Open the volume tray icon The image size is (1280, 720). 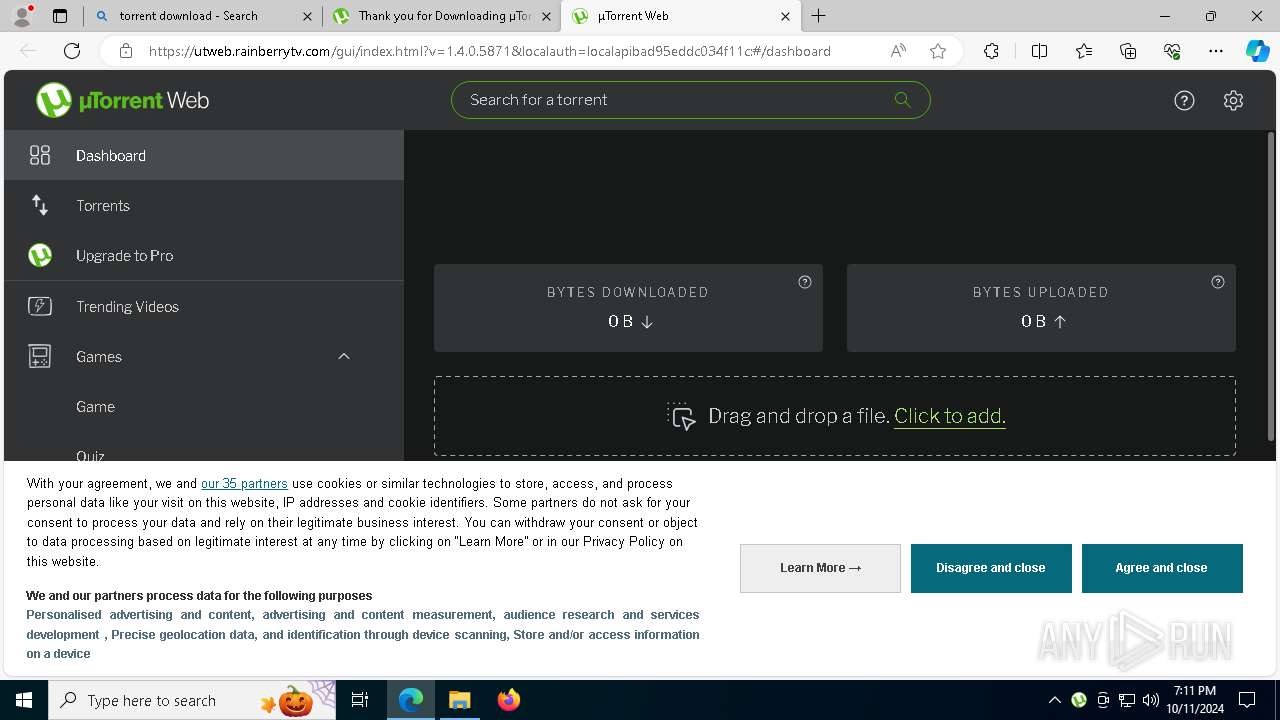click(1151, 700)
